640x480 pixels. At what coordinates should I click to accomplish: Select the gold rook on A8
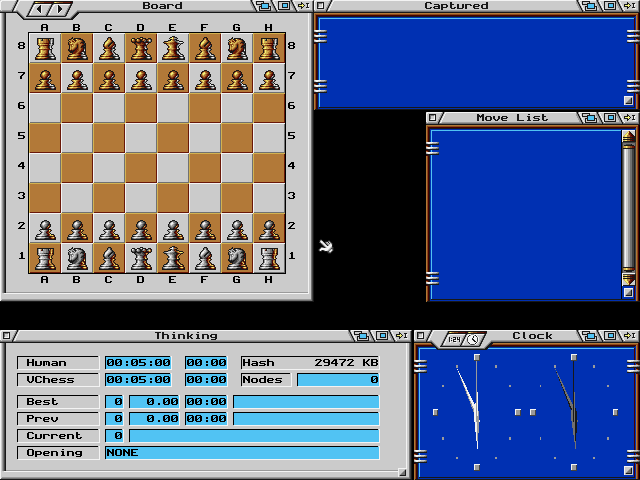(45, 48)
